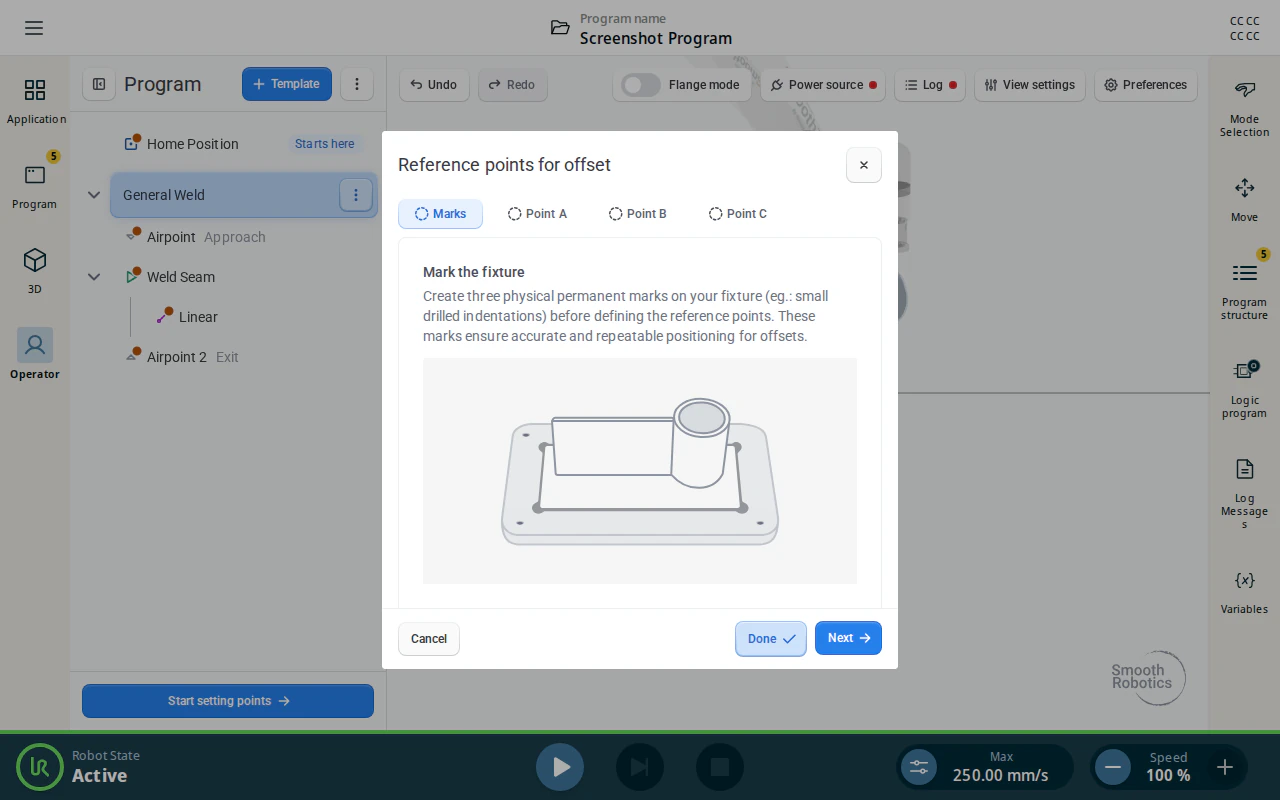Click the program folder icon
The height and width of the screenshot is (800, 1280).
coord(560,28)
